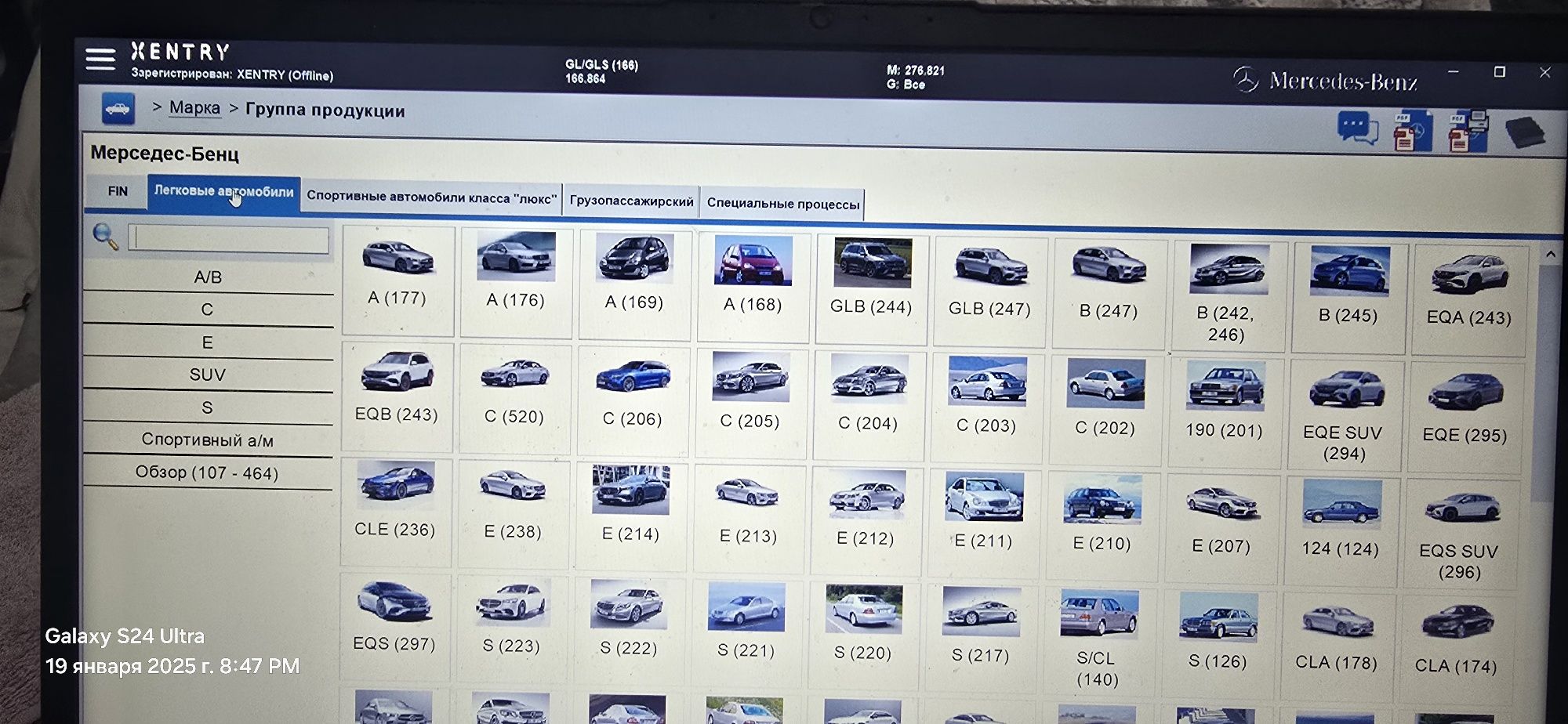Select the A (177) model tile
Viewport: 1568px width, 724px height.
[x=397, y=280]
